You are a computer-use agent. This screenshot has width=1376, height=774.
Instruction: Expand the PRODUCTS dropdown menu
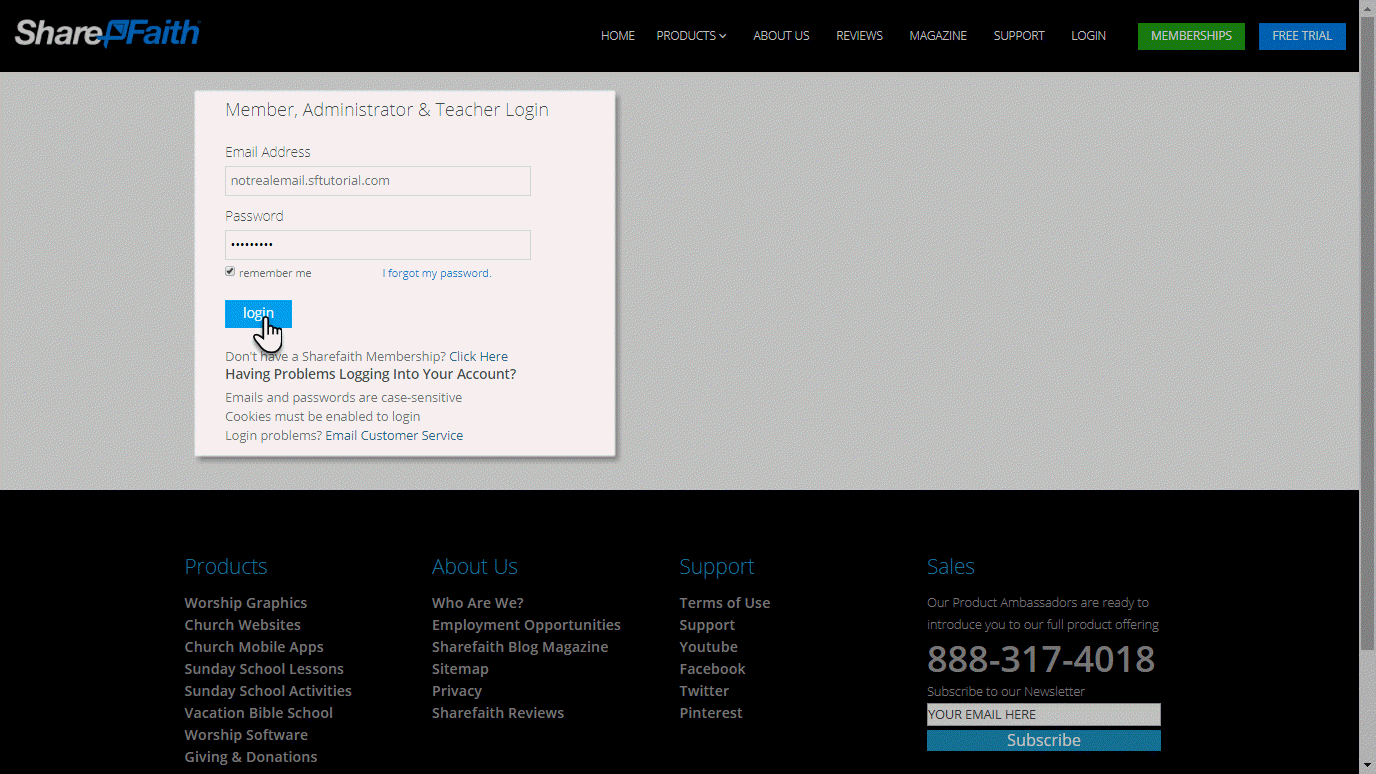pyautogui.click(x=691, y=36)
